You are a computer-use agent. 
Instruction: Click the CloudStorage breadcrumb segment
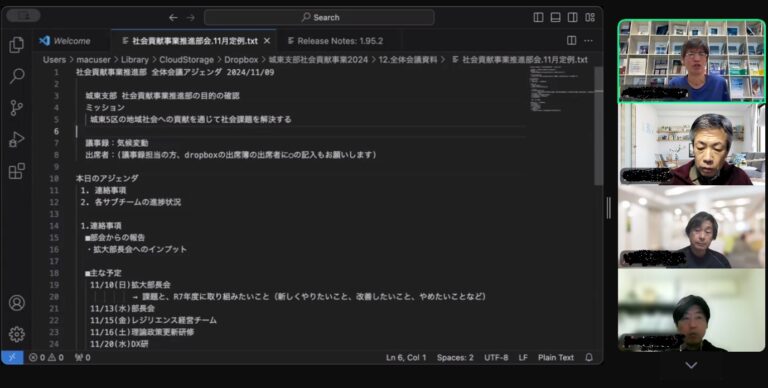point(187,60)
